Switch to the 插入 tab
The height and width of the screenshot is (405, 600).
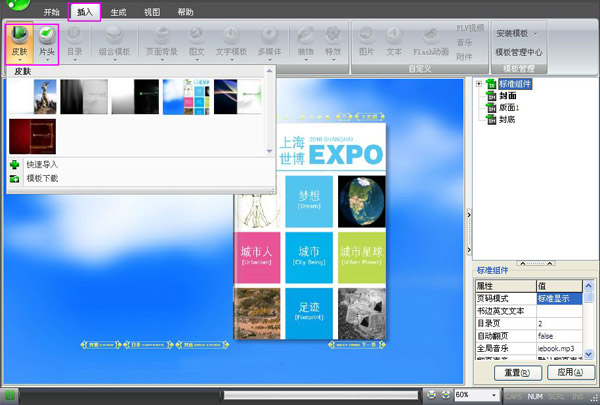coord(85,12)
